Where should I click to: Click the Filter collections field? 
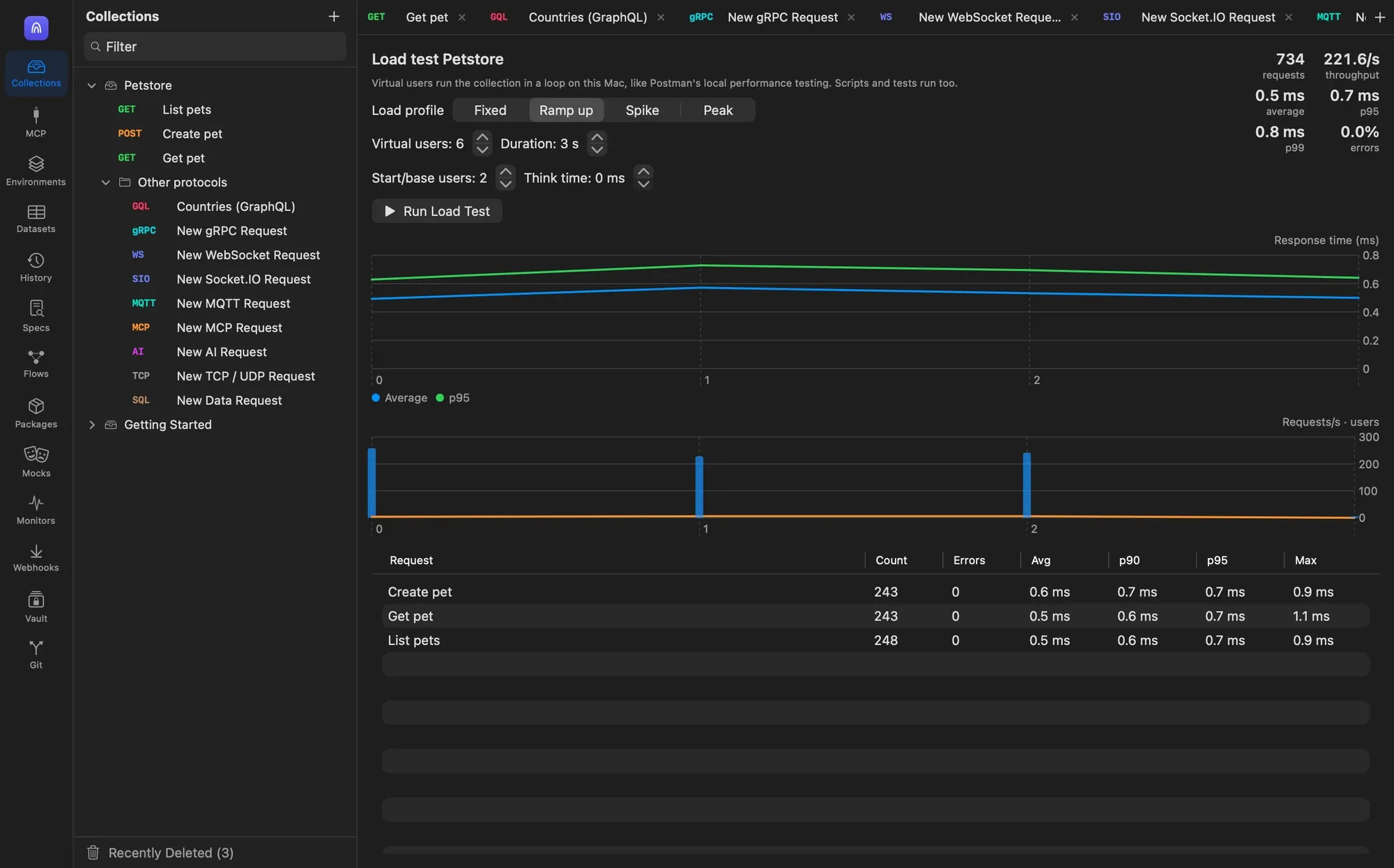point(215,47)
